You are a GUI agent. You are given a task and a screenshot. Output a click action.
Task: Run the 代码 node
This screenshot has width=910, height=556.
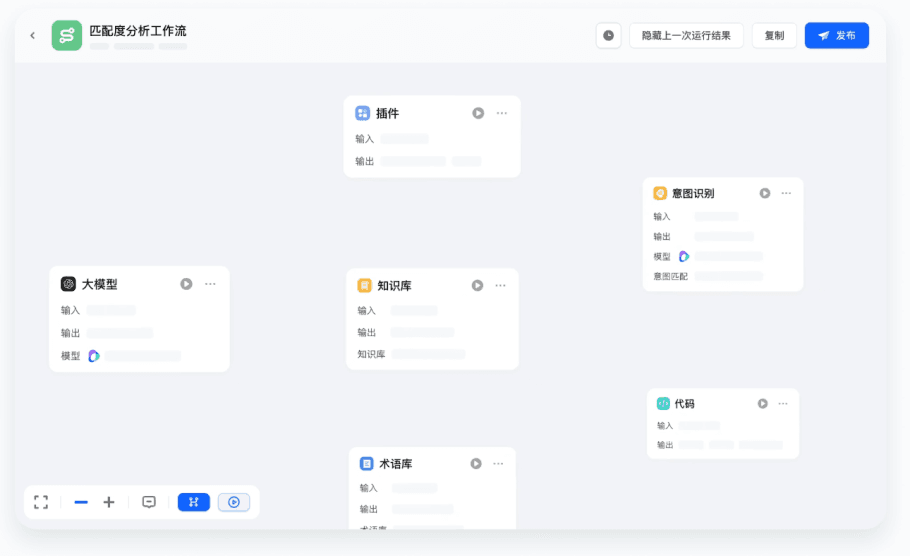pos(763,403)
